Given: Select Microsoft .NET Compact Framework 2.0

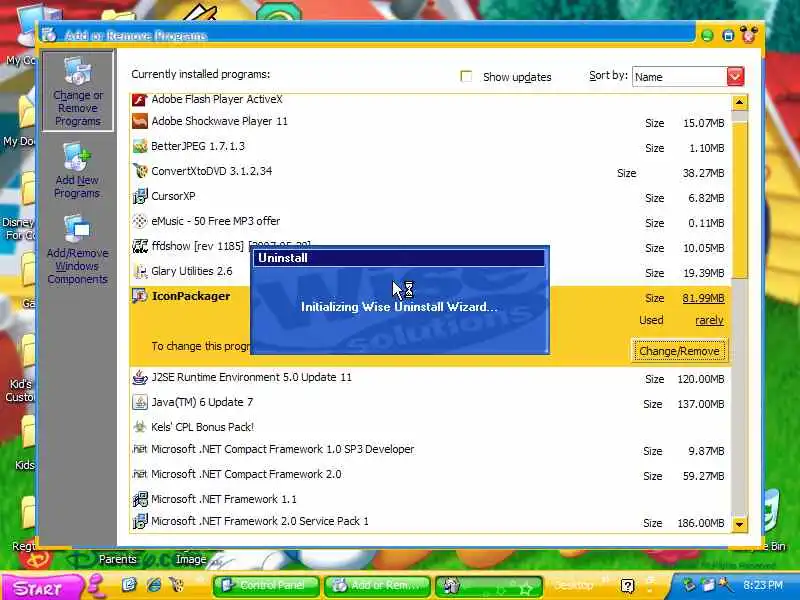Looking at the screenshot, I should (431, 474).
